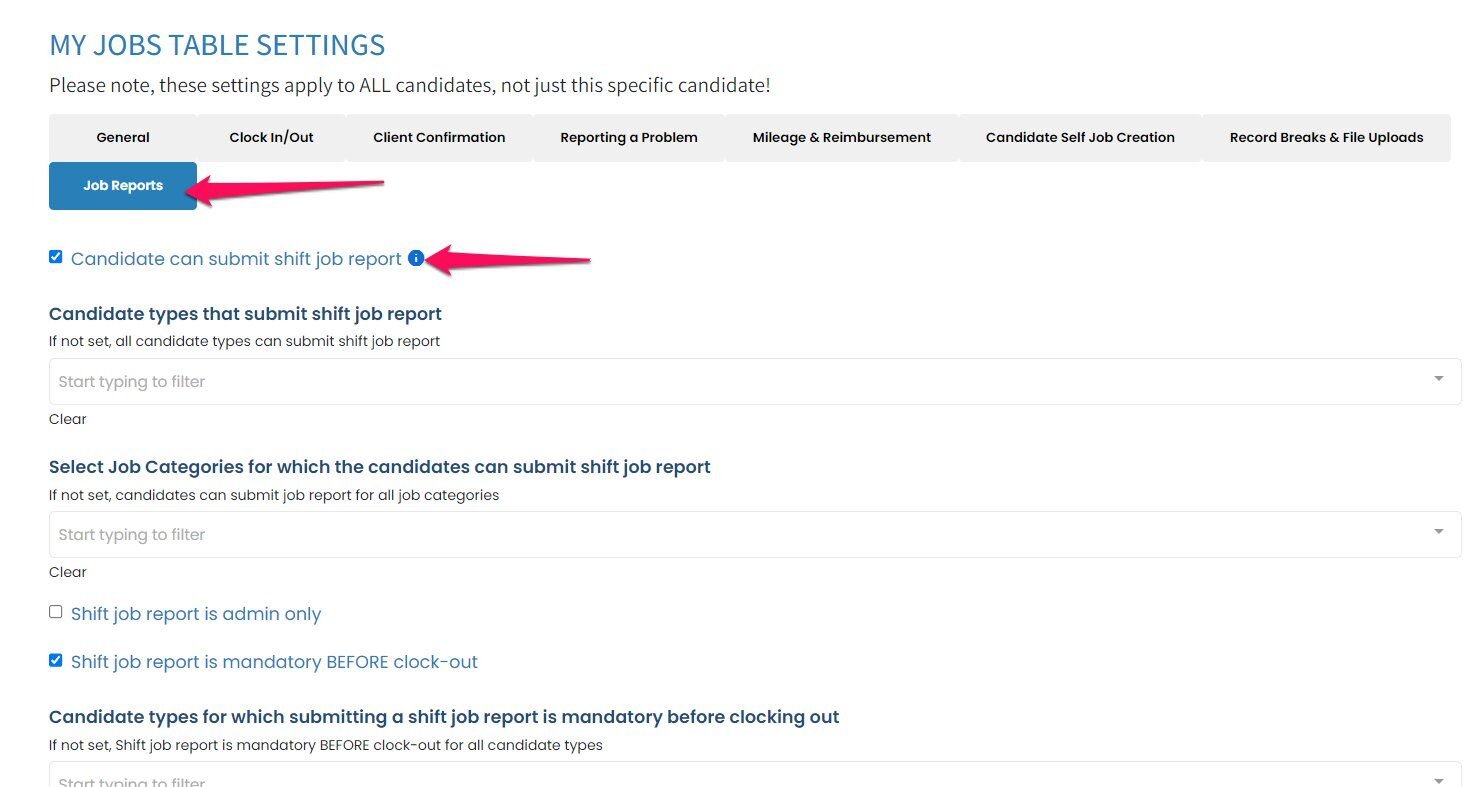Screen dimensions: 1463x787
Task: Expand the candidate types dropdown arrow
Action: (1438, 379)
